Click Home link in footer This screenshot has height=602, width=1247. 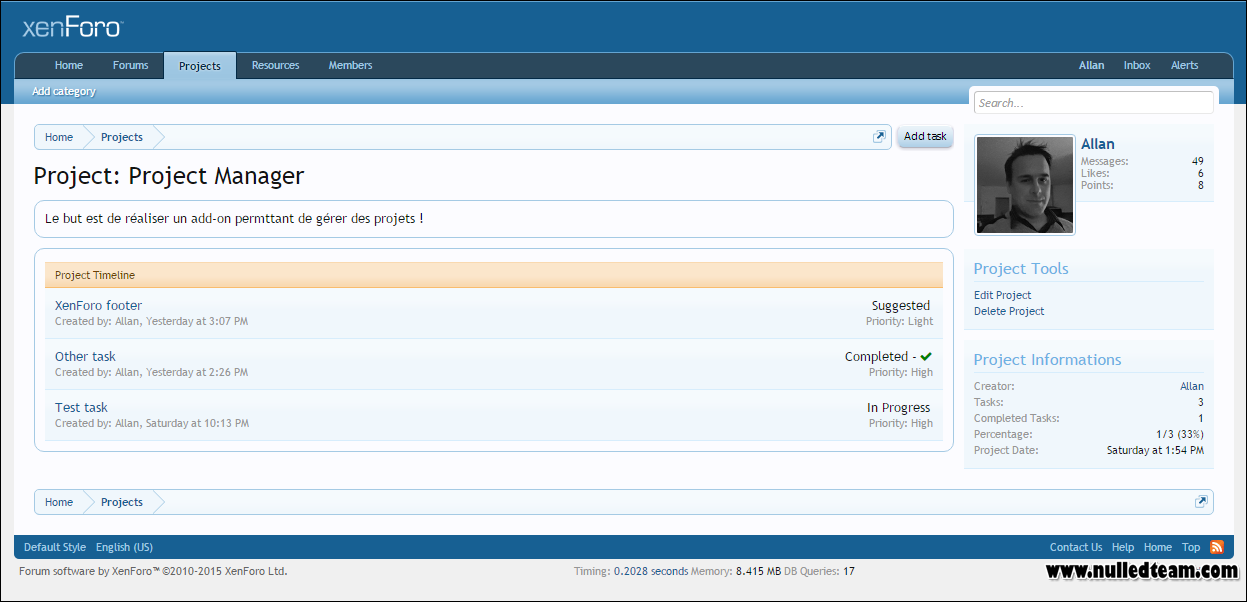1158,547
